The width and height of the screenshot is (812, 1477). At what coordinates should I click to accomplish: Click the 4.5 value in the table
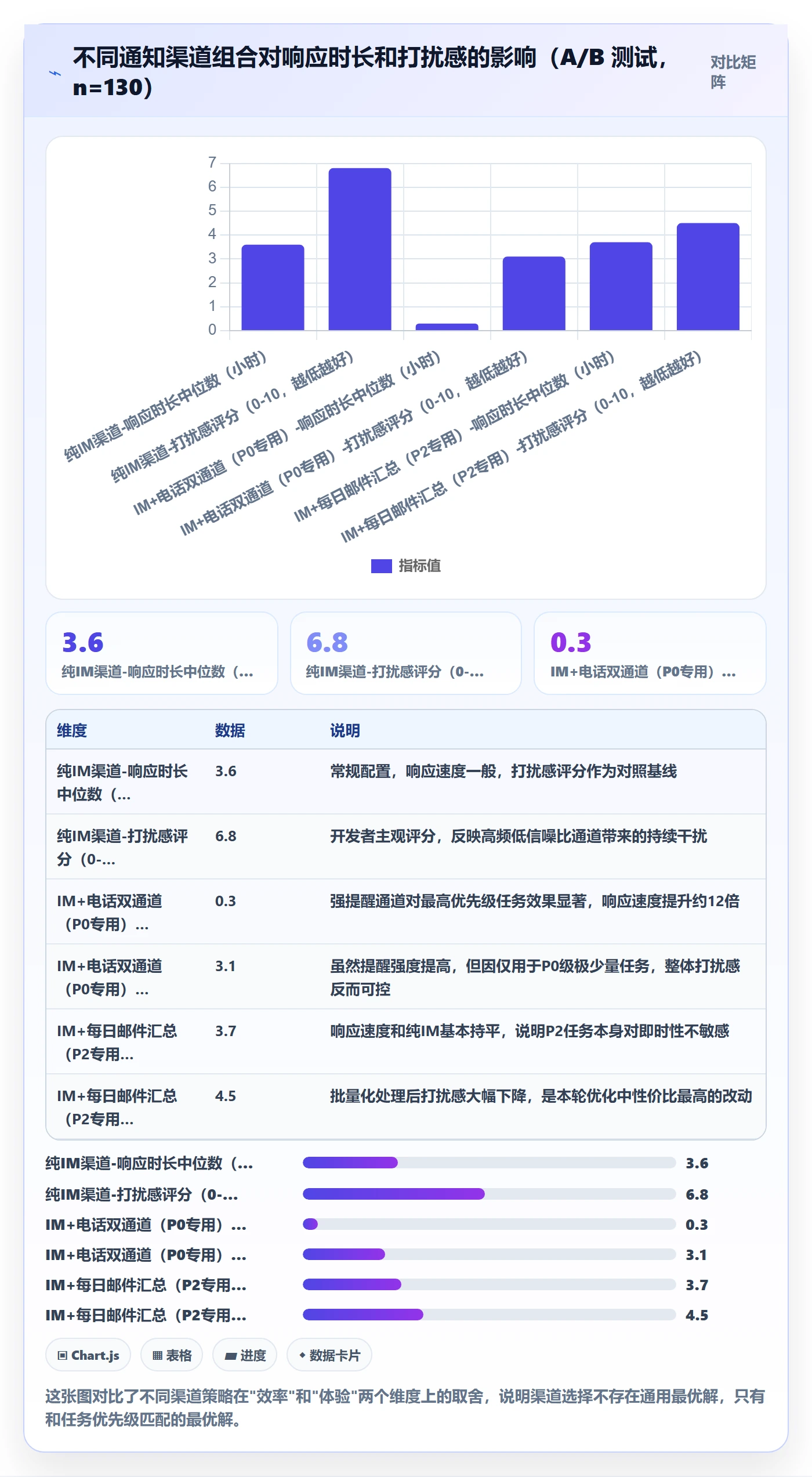[226, 1096]
